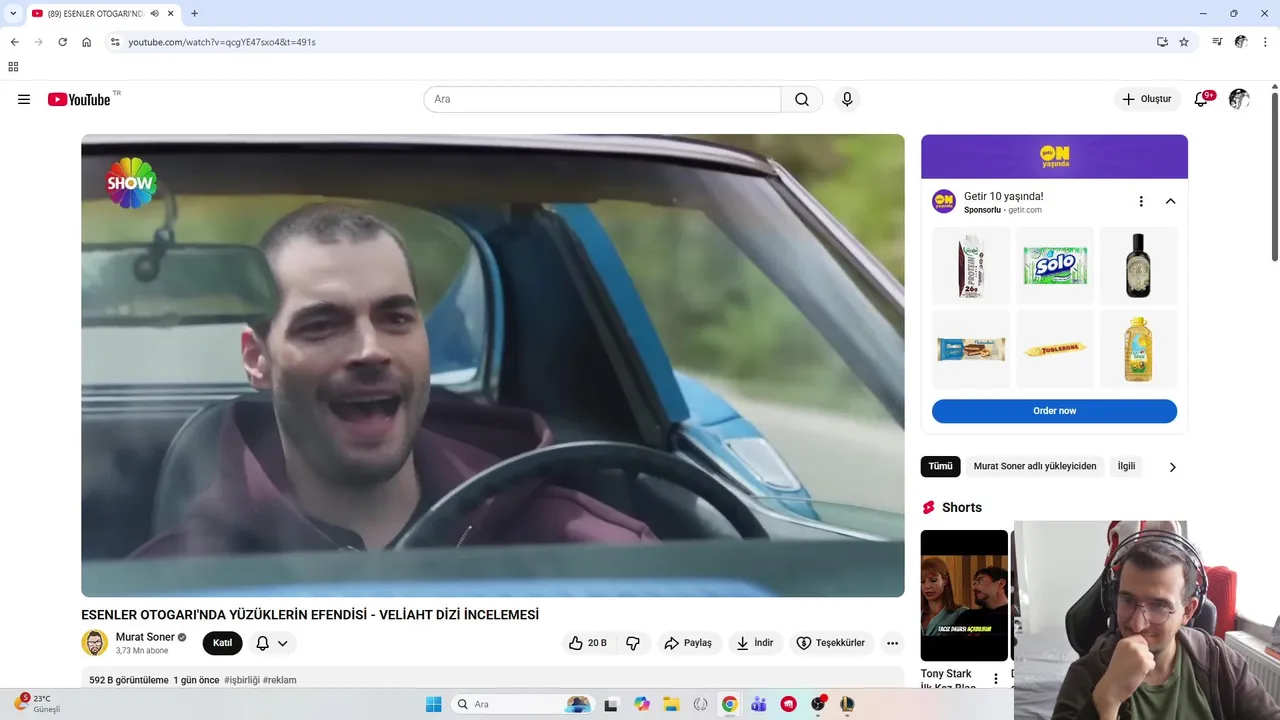Open the Protein milk product ad thumbnail
Viewport: 1280px width, 720px height.
pyautogui.click(x=971, y=266)
